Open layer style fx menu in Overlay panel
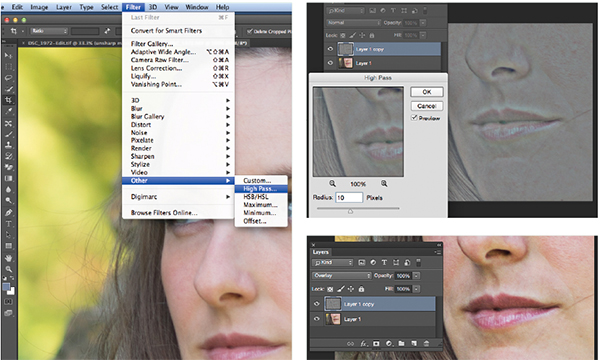 364,344
